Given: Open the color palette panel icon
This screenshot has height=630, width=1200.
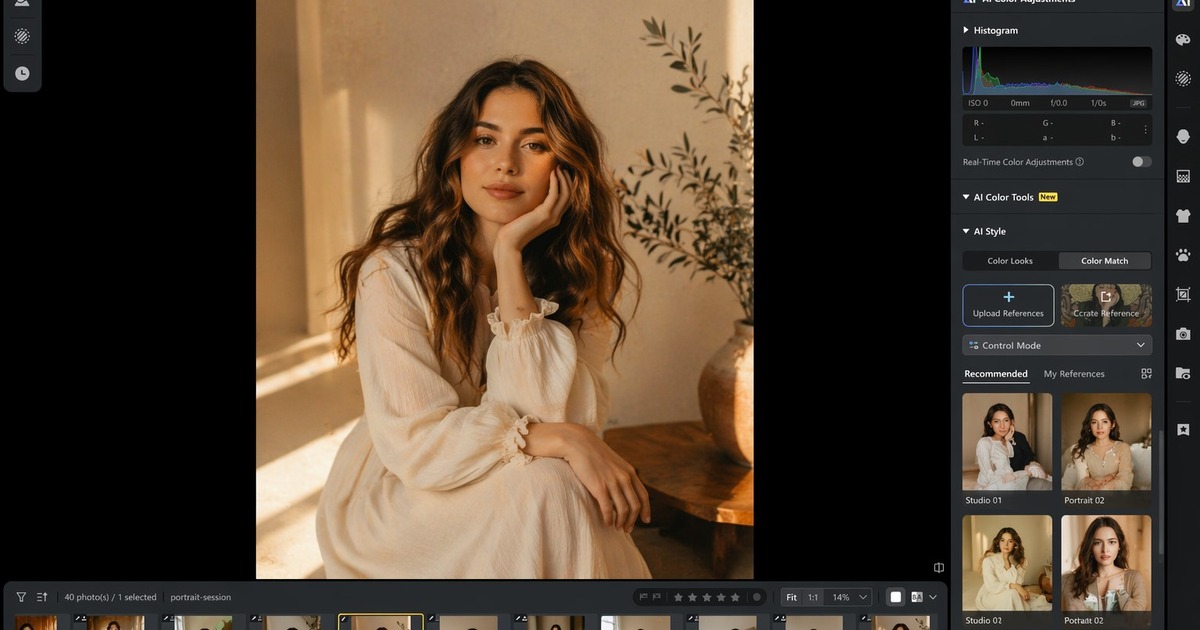Looking at the screenshot, I should pos(1183,40).
